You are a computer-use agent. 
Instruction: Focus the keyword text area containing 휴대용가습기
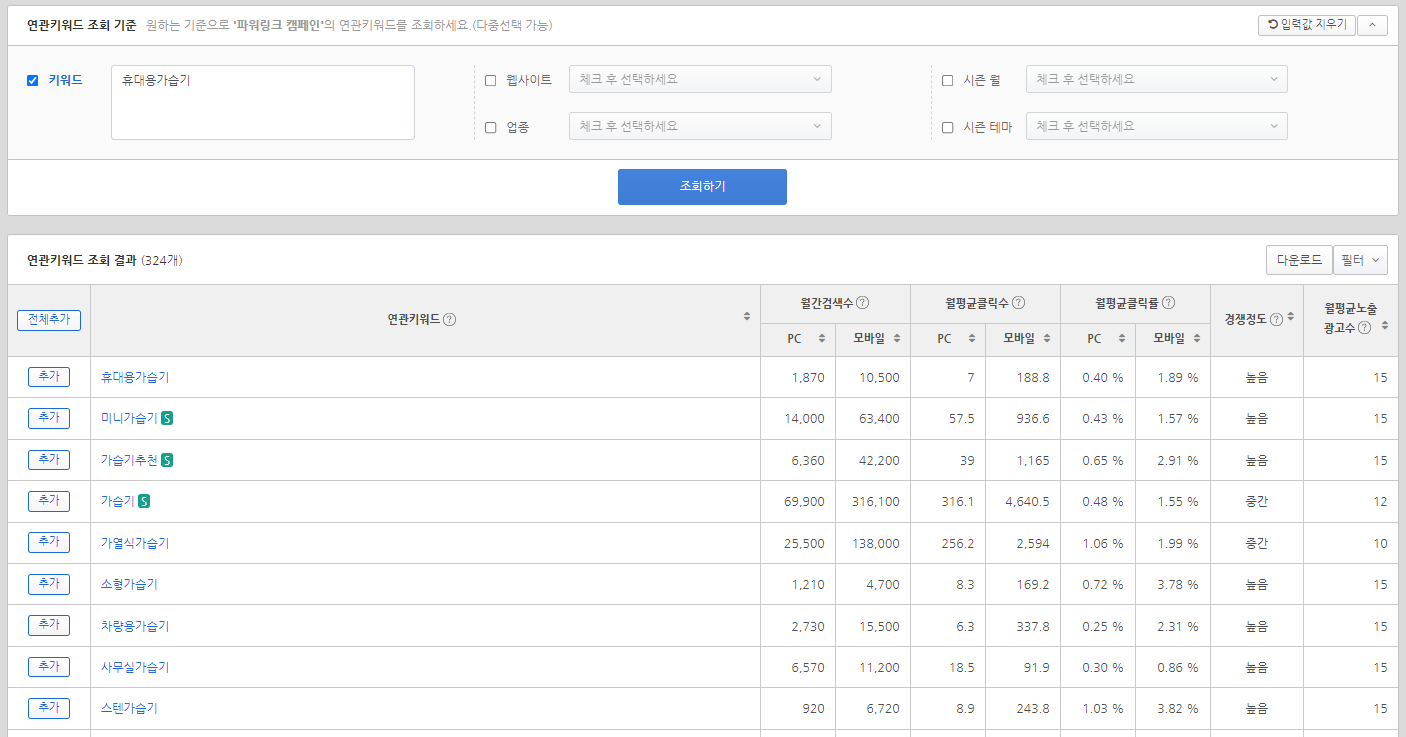[x=263, y=102]
